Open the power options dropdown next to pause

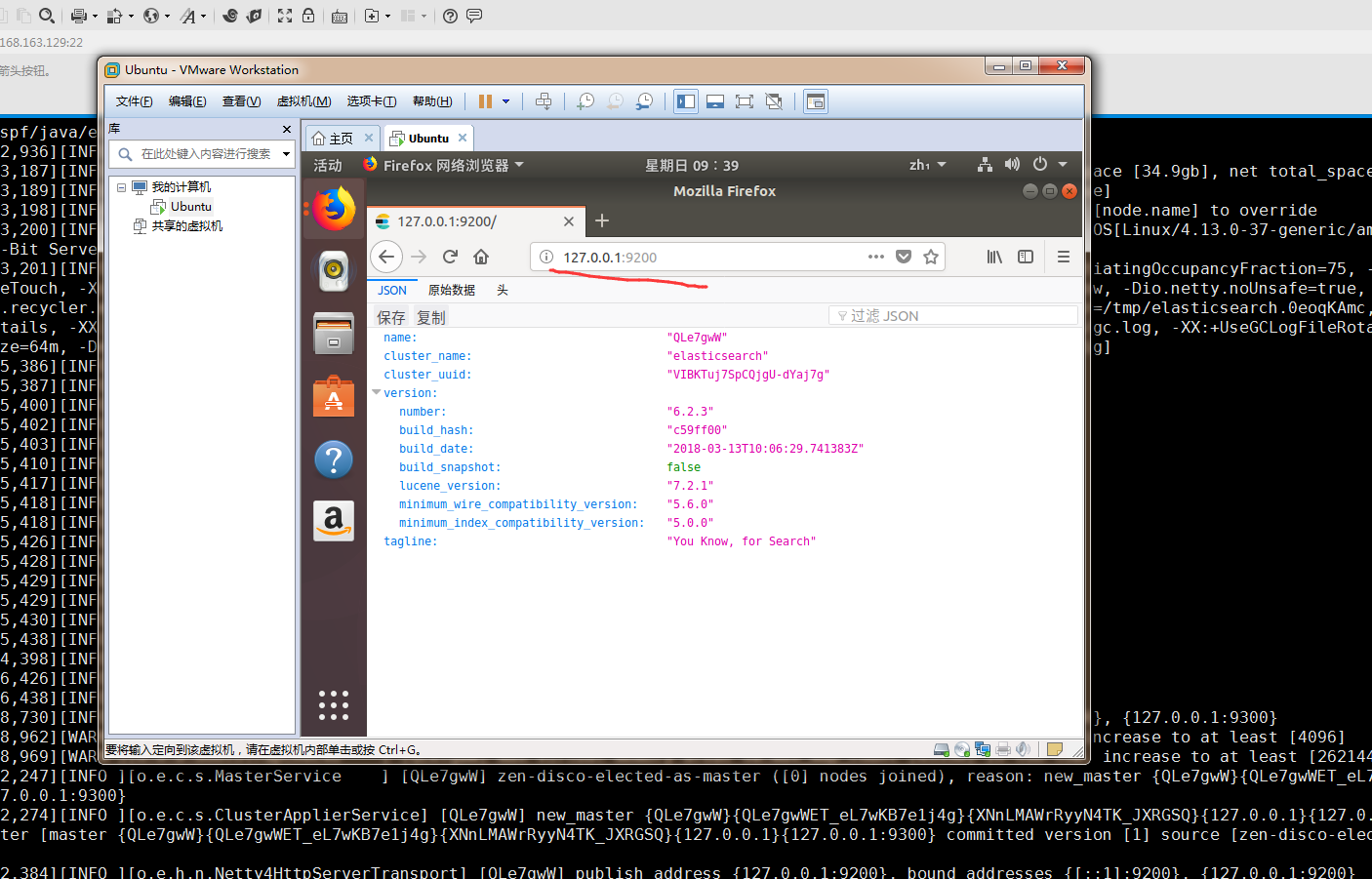click(x=505, y=101)
